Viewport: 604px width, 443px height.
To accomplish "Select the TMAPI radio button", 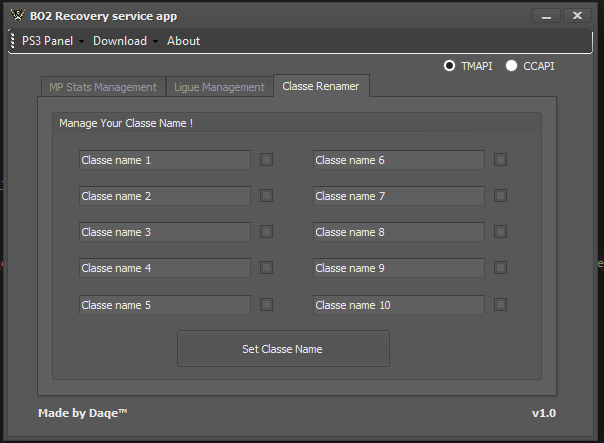I will point(449,66).
